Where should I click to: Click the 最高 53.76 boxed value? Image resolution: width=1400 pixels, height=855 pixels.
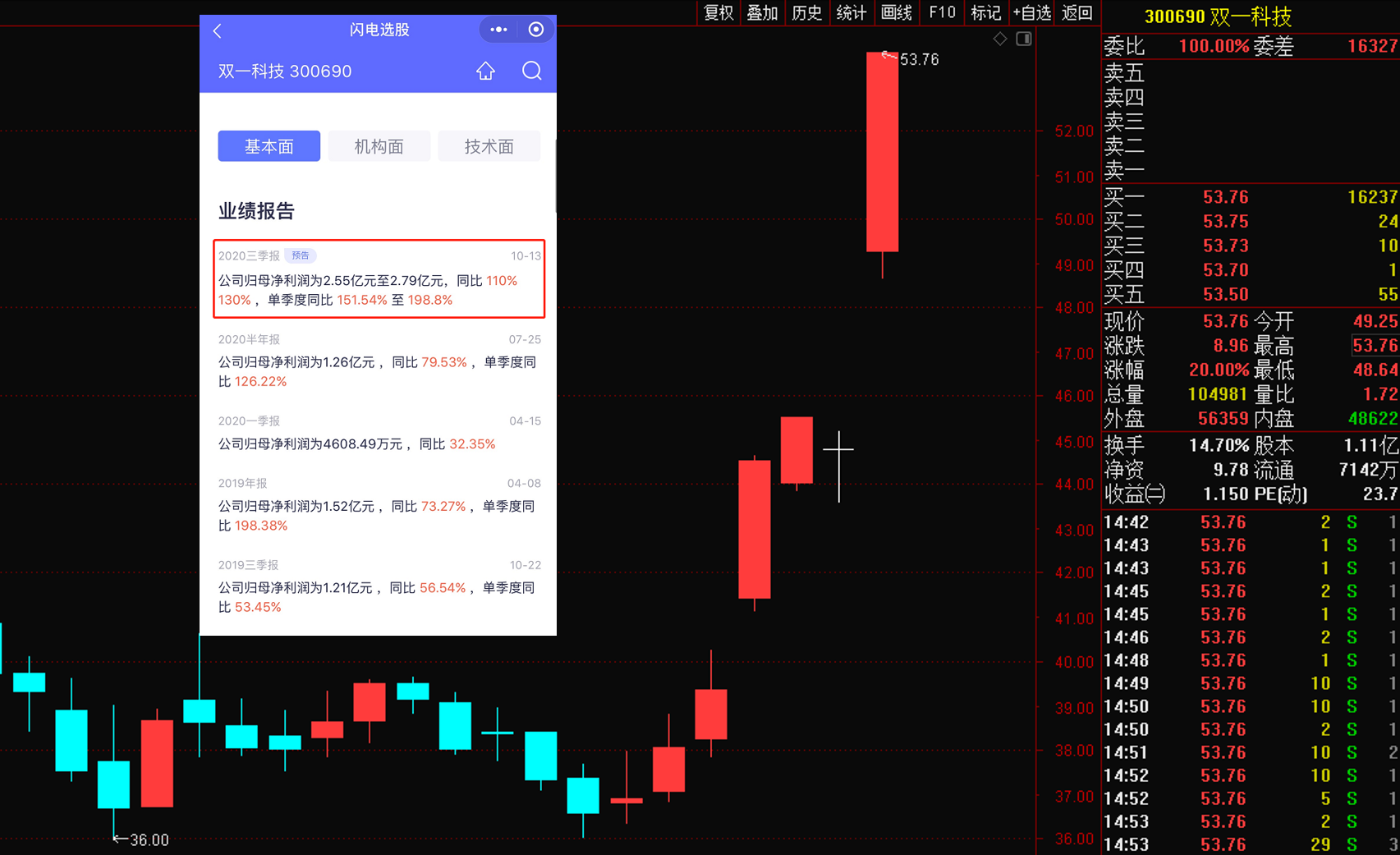click(x=1375, y=346)
